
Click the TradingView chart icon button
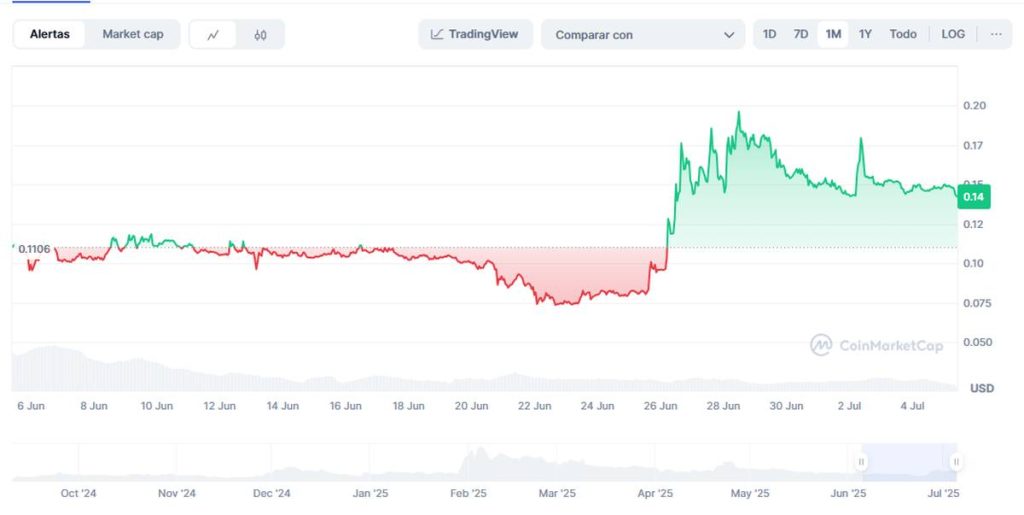(x=475, y=34)
